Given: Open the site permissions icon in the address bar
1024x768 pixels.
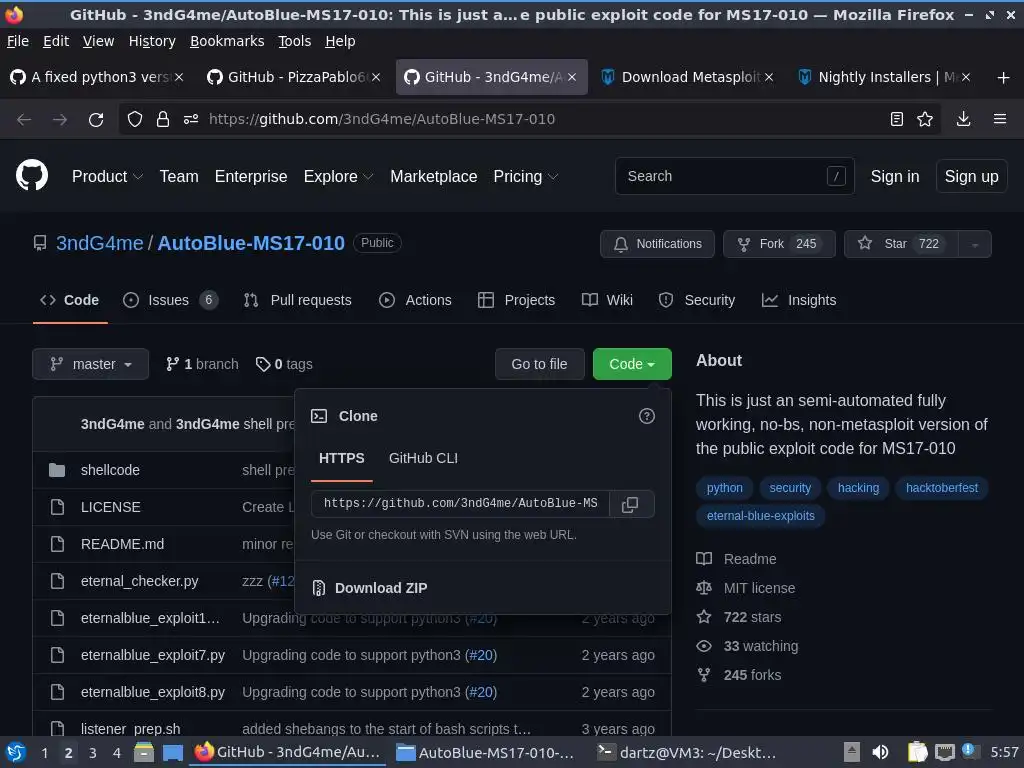Looking at the screenshot, I should (x=191, y=120).
